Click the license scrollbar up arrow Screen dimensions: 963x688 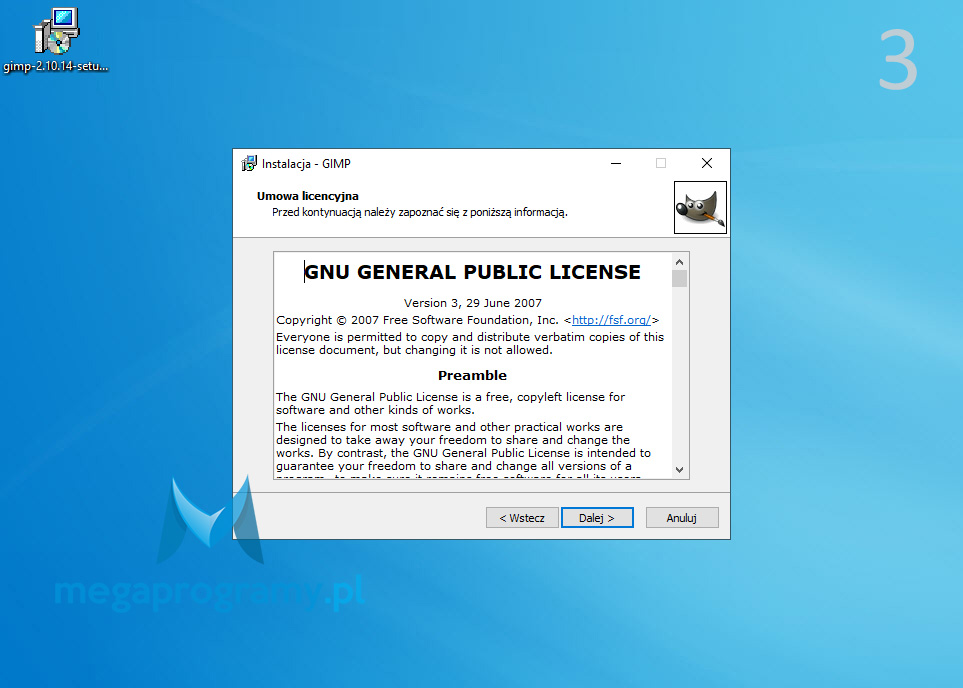tap(679, 262)
